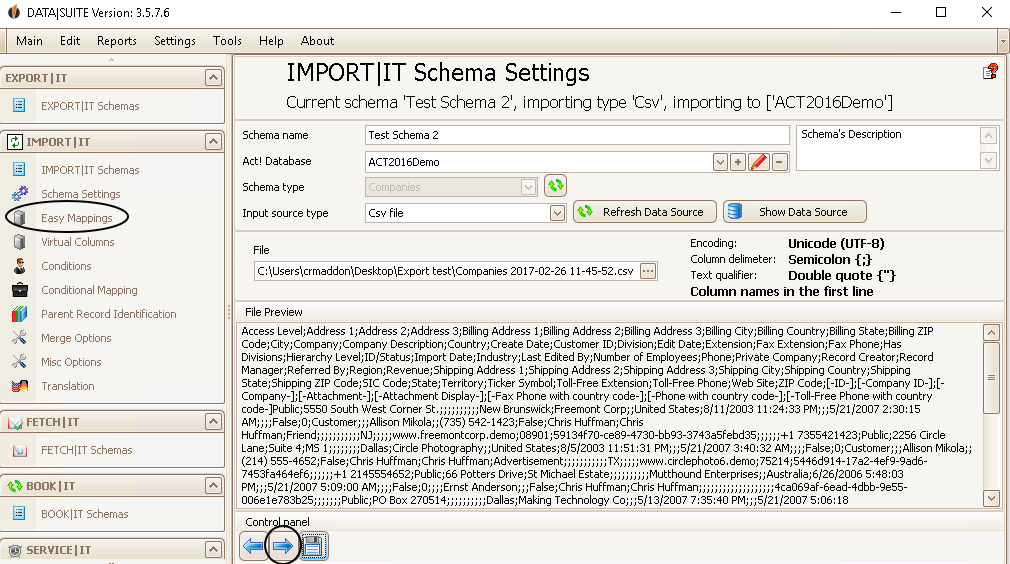Screen dimensions: 1010x564
Task: Click the BOOK|IT Schemas list icon
Action: (x=19, y=513)
